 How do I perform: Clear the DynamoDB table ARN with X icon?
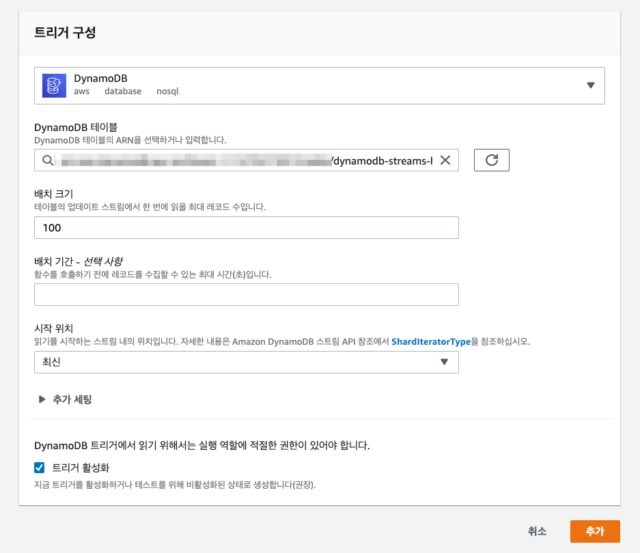coord(445,160)
